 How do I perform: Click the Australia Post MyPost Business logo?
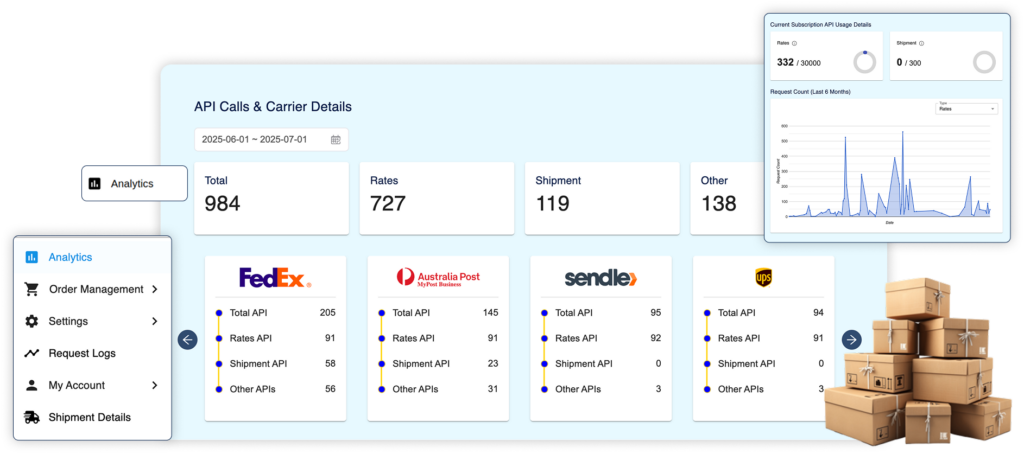point(438,278)
